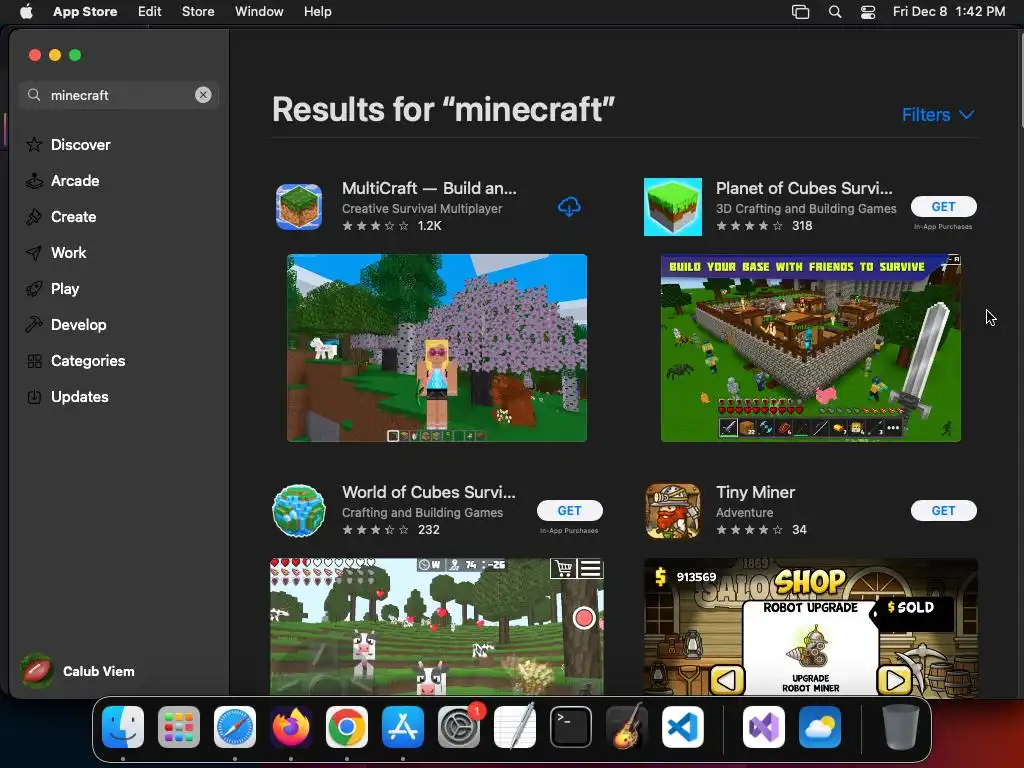Open Trash from the Dock
The width and height of the screenshot is (1024, 768).
pyautogui.click(x=901, y=727)
